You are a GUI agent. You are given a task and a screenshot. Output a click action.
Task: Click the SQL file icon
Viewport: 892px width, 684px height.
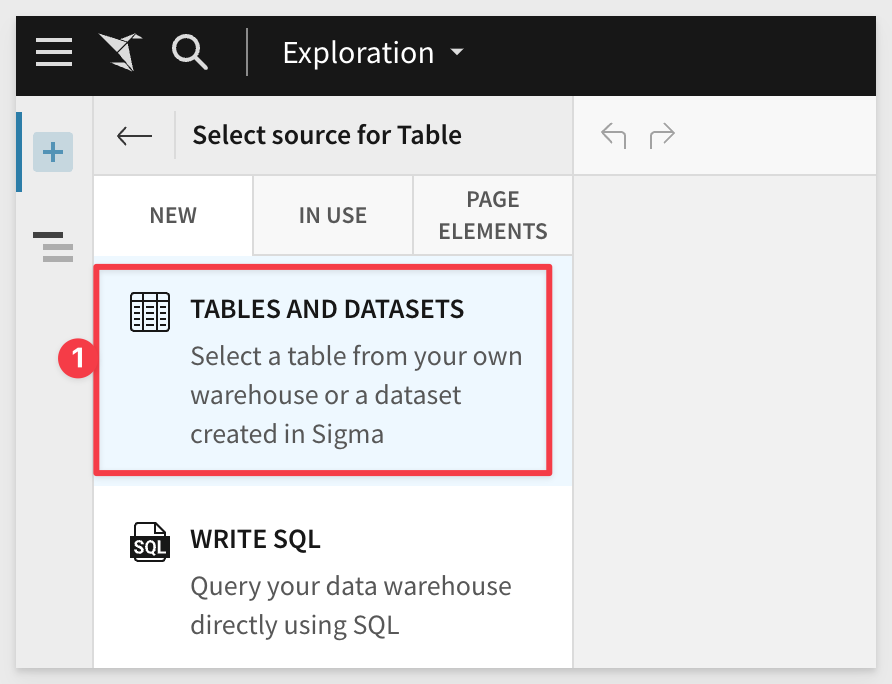tap(151, 542)
